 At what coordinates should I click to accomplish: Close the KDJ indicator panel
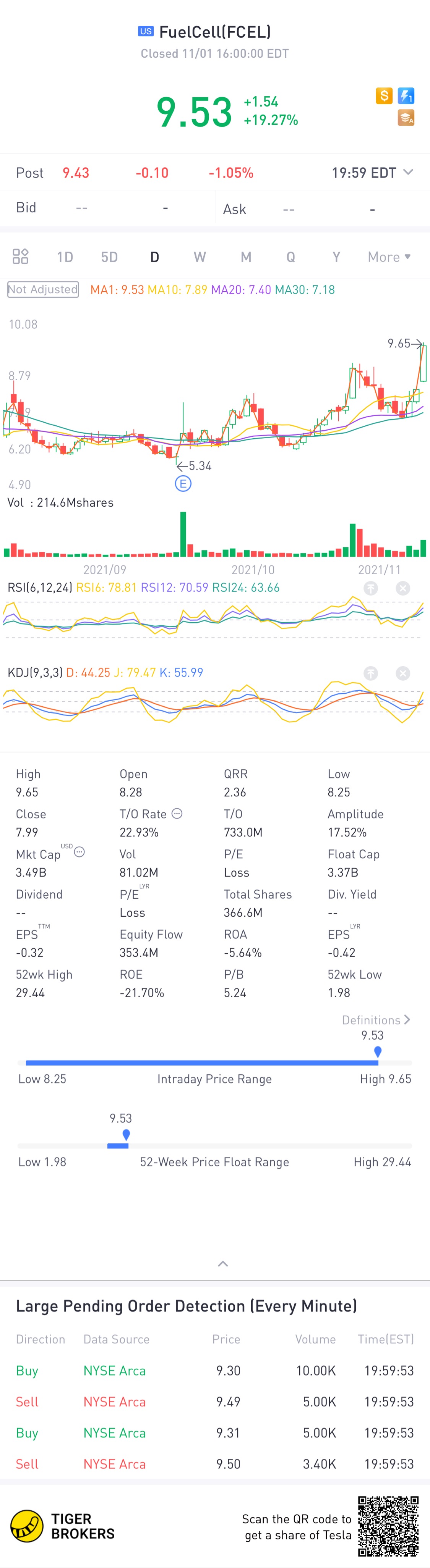[x=402, y=673]
